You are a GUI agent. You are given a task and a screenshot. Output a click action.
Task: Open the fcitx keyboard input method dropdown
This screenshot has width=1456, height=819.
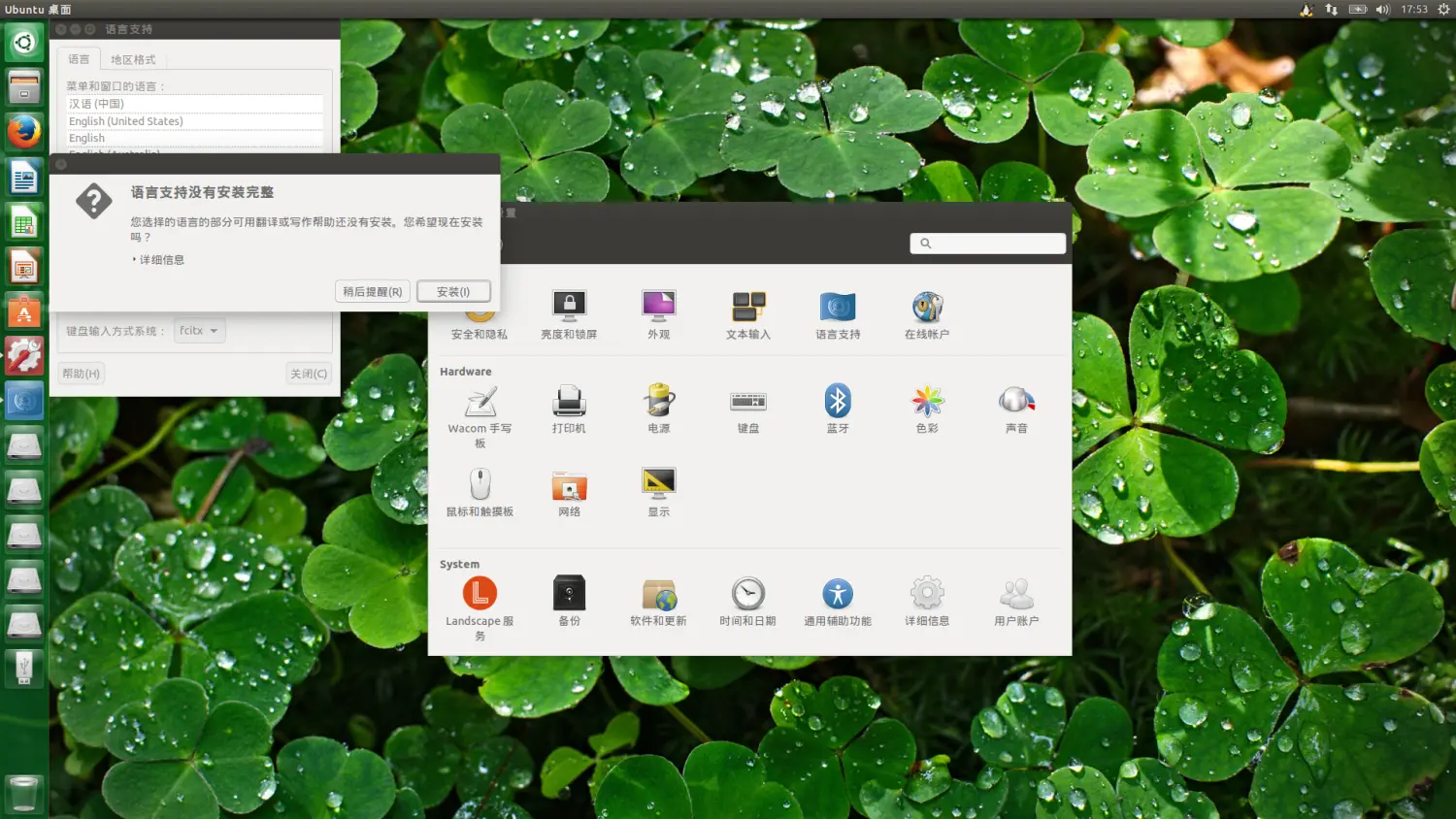click(199, 331)
